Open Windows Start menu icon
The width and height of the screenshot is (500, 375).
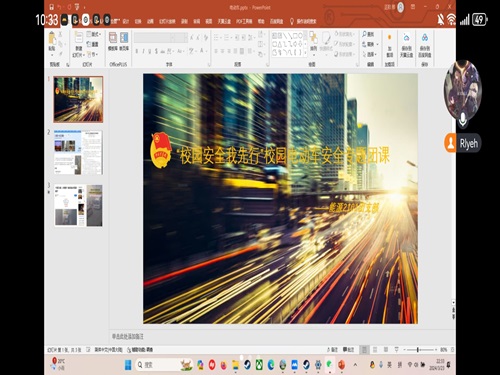tap(128, 365)
